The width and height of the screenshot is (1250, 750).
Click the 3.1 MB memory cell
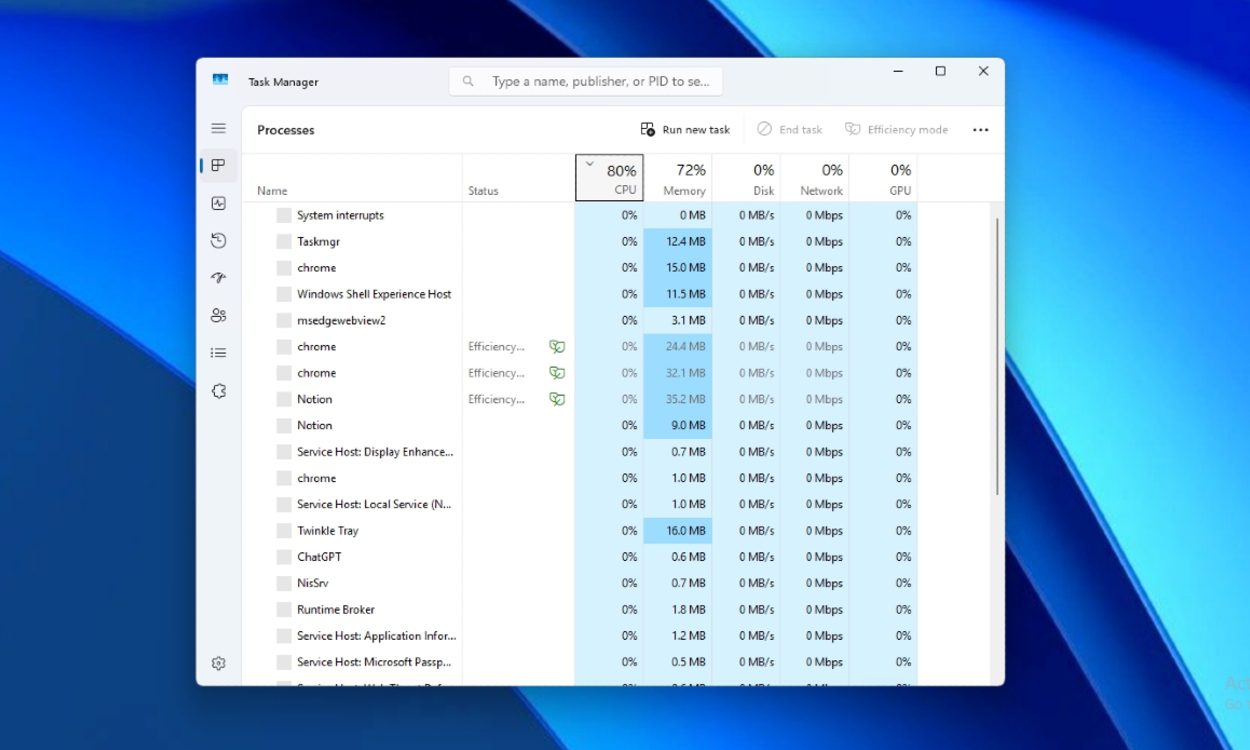tap(678, 320)
